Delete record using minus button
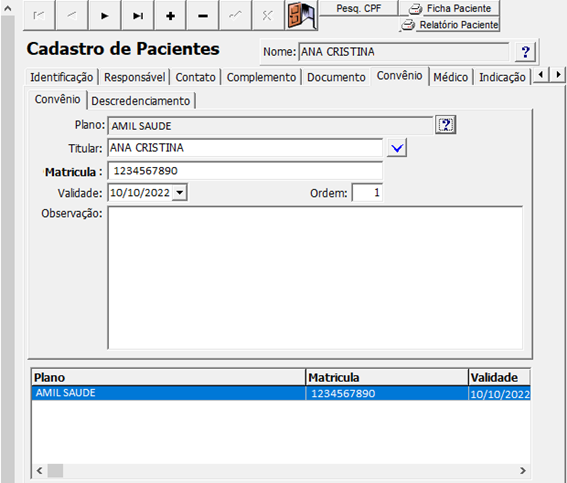 point(203,15)
